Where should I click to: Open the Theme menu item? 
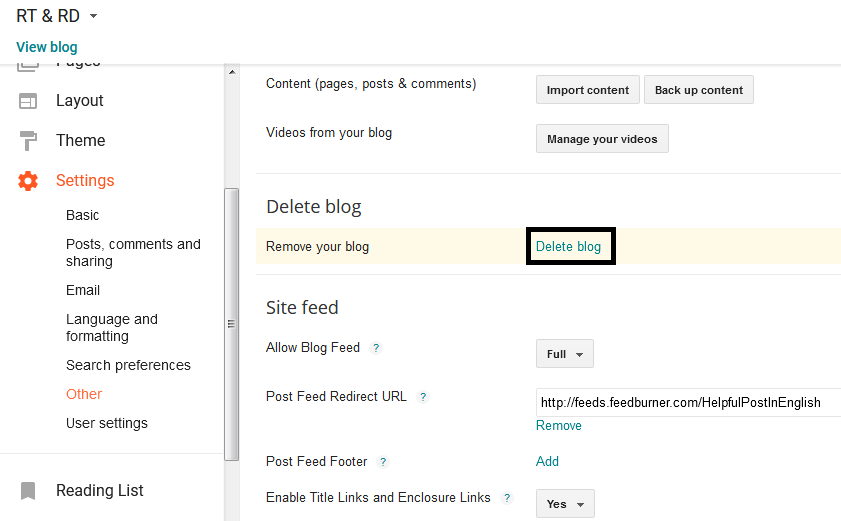(x=80, y=141)
